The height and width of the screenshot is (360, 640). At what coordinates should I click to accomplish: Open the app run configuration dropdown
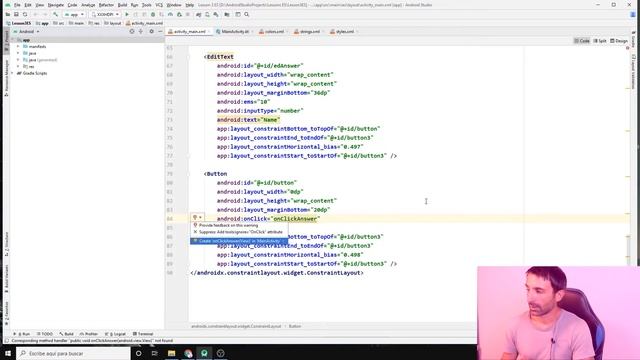pos(74,14)
